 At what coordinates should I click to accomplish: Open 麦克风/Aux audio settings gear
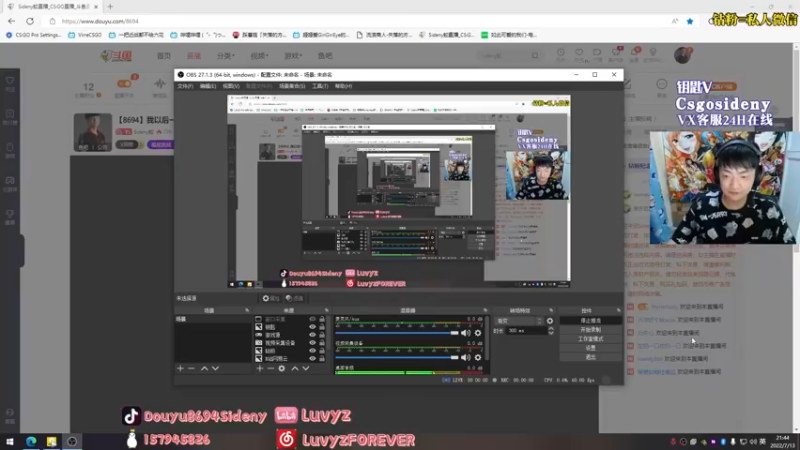[x=478, y=333]
